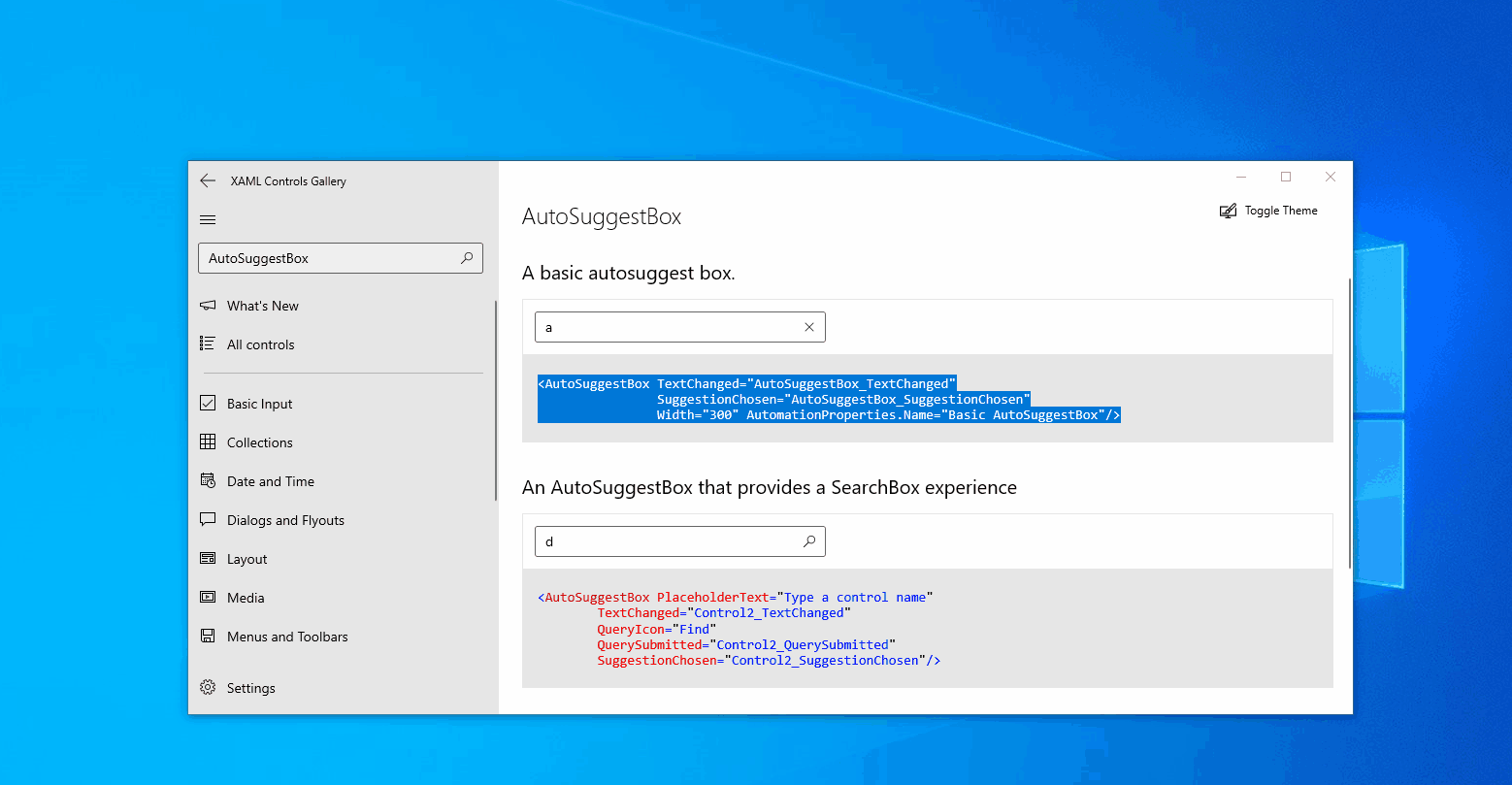
Task: Click the All controls list icon
Action: 208,343
